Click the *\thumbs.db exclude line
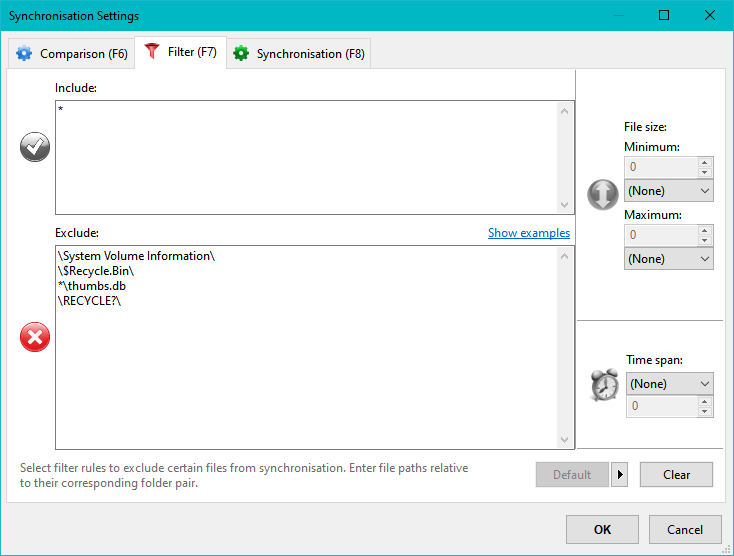 pyautogui.click(x=92, y=286)
